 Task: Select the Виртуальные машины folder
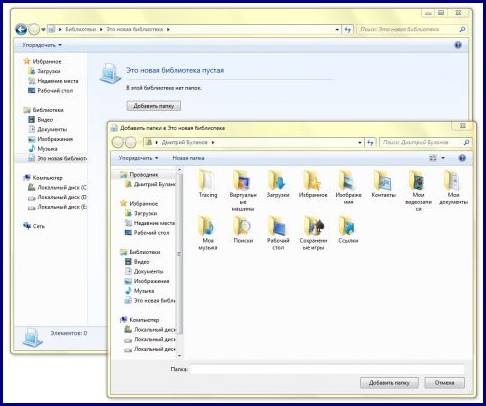(243, 190)
